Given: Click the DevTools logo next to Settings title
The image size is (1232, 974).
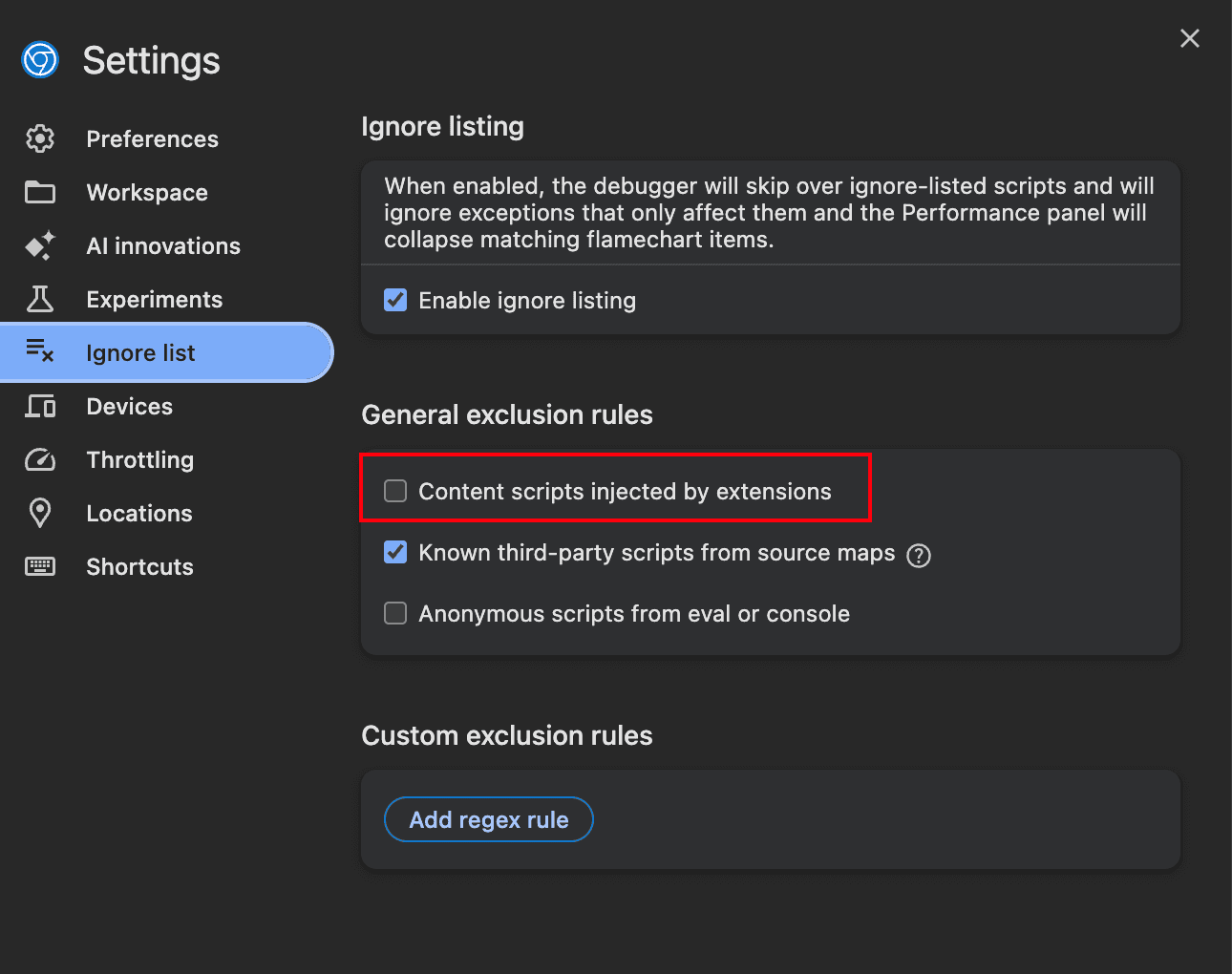Looking at the screenshot, I should coord(39,59).
